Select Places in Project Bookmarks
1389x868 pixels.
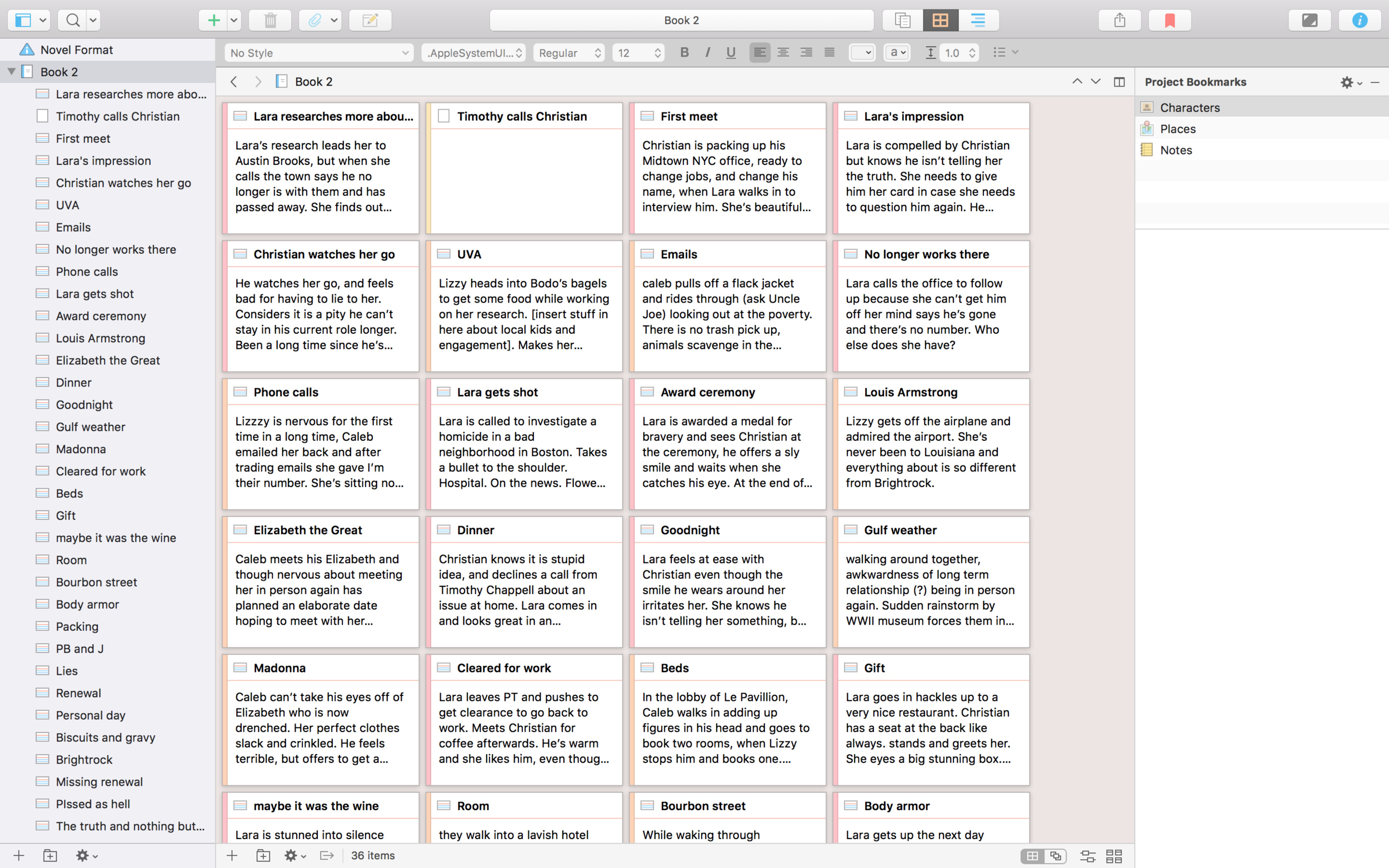(x=1178, y=129)
